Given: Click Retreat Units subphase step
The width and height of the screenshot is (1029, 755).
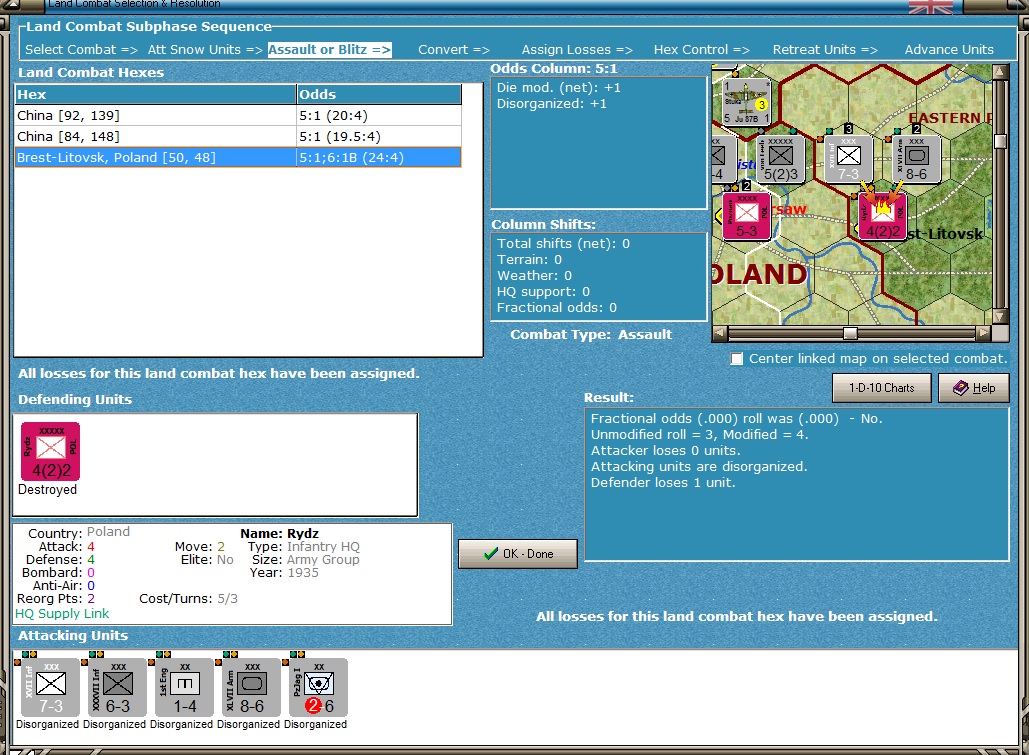Looking at the screenshot, I should click(824, 50).
